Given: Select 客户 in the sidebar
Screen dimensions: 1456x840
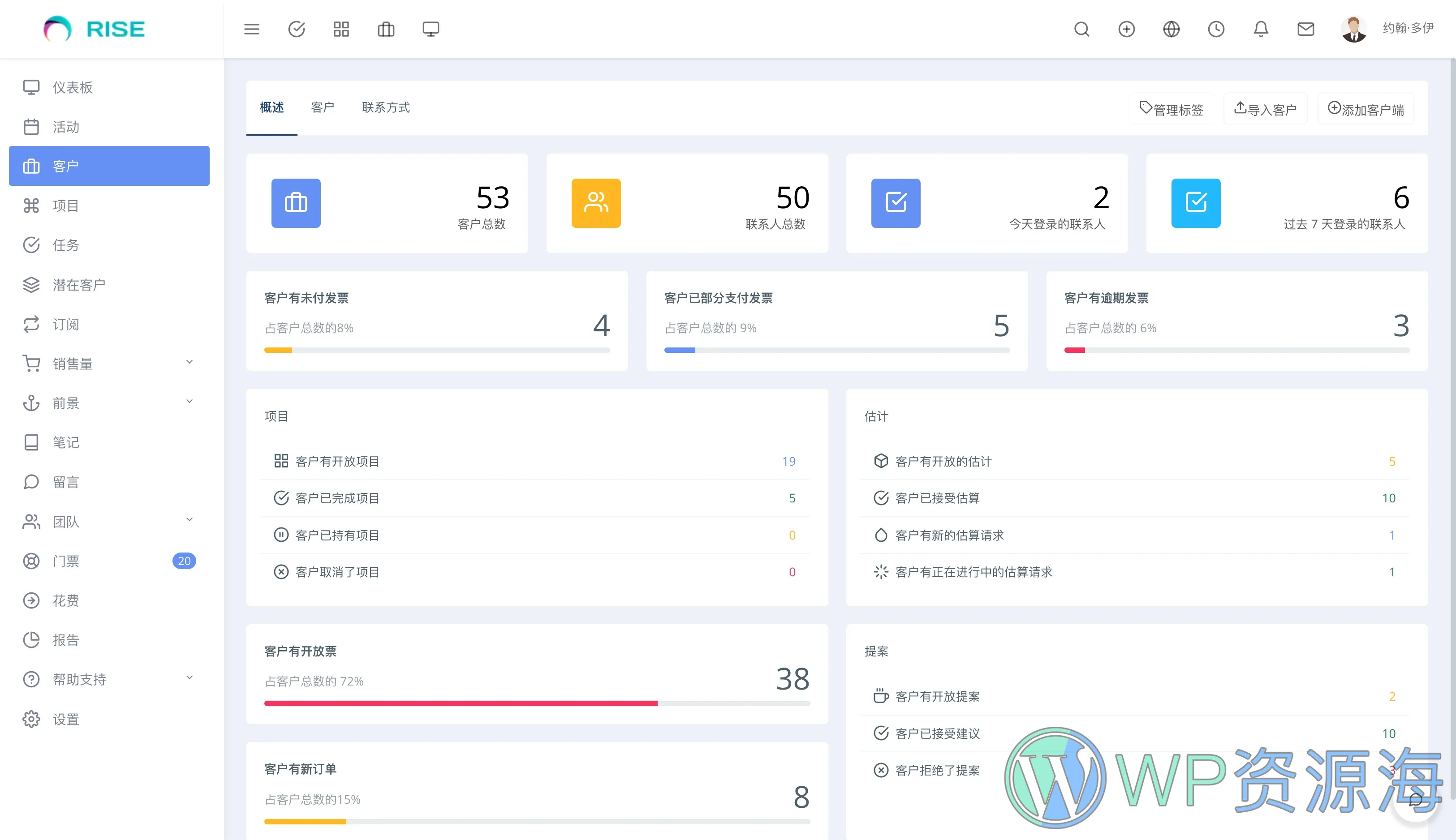Looking at the screenshot, I should [x=109, y=166].
